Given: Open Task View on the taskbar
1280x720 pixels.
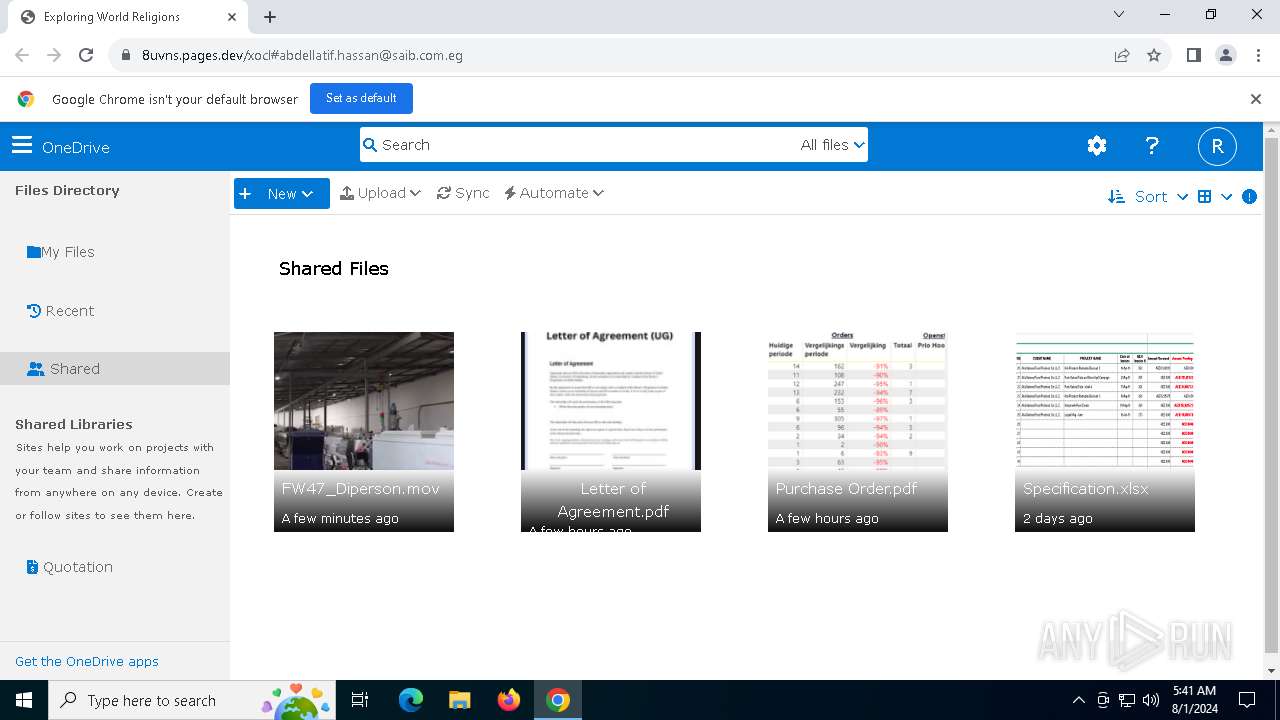Looking at the screenshot, I should tap(360, 700).
